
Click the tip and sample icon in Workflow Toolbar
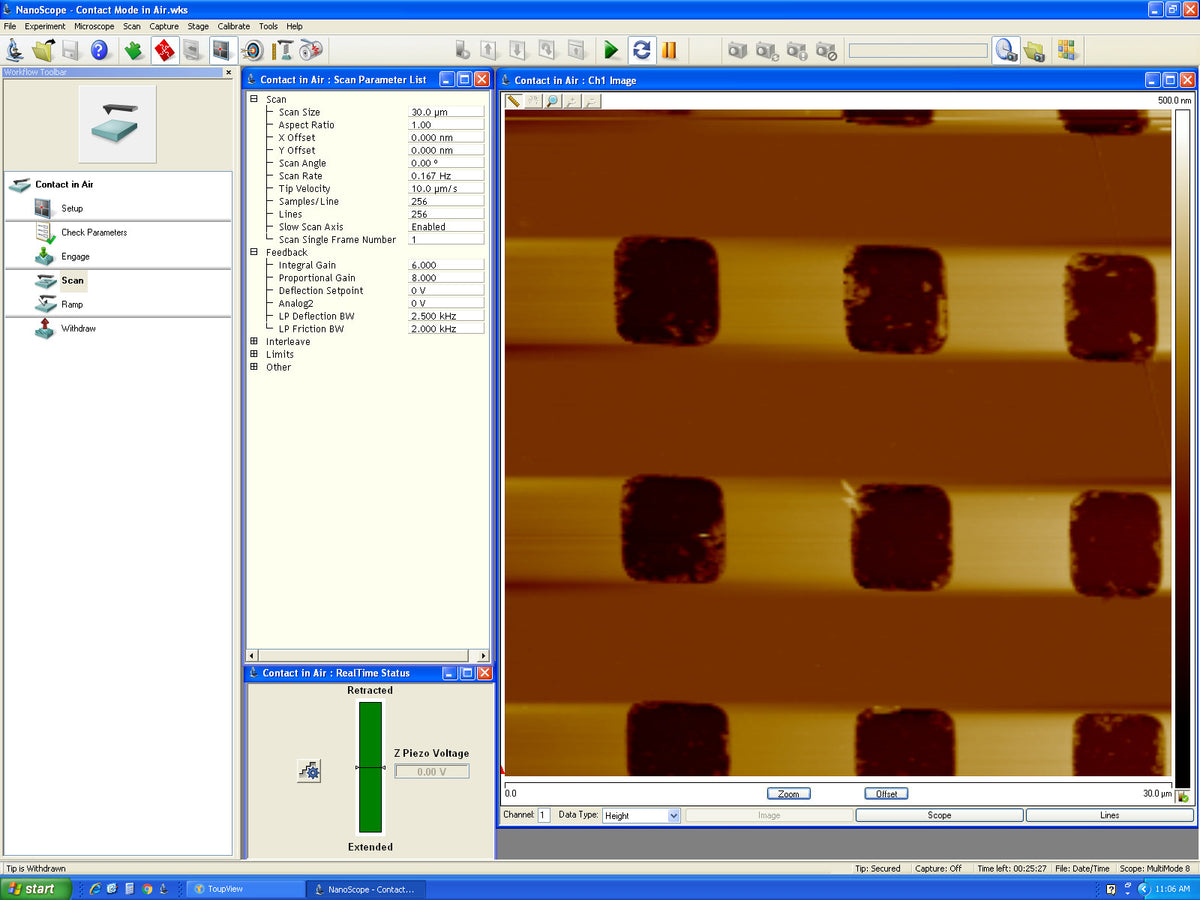118,124
